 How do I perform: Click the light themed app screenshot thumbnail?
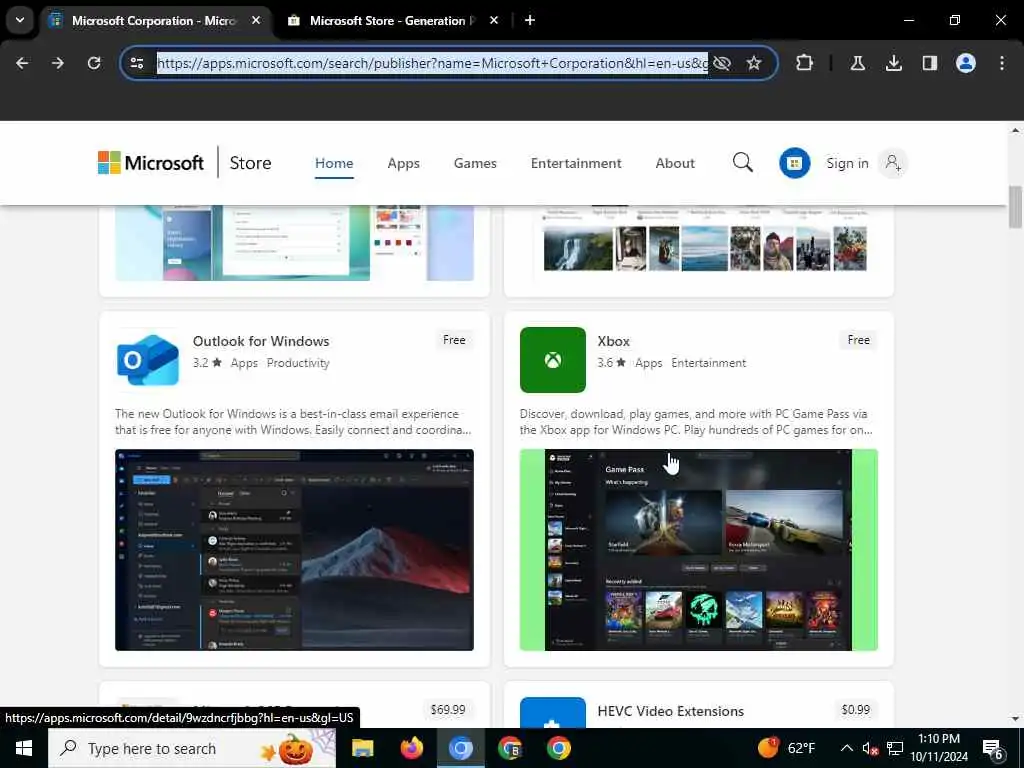point(294,243)
